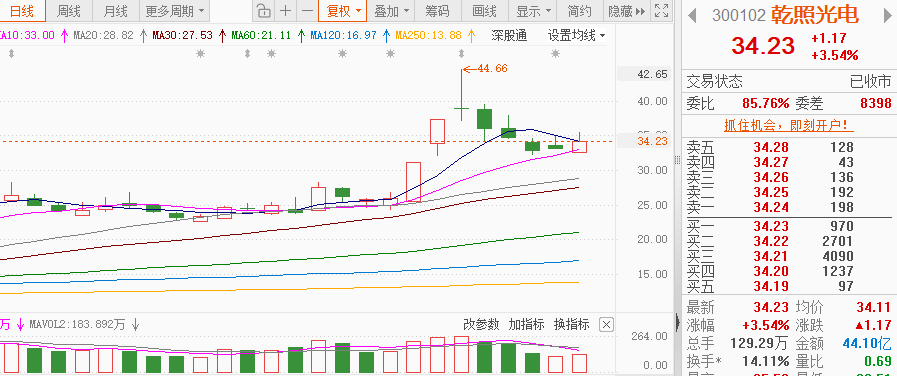Screen dimensions: 897x376
Task: Click 换指标 to change the indicator
Action: (571, 324)
